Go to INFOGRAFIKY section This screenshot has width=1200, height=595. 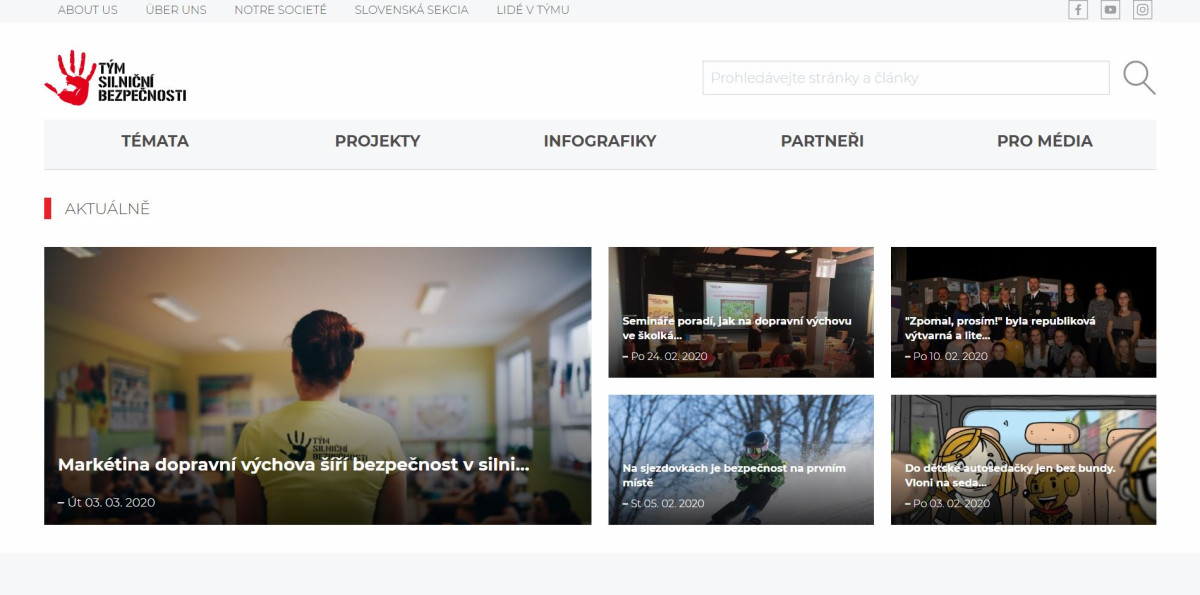click(x=600, y=141)
